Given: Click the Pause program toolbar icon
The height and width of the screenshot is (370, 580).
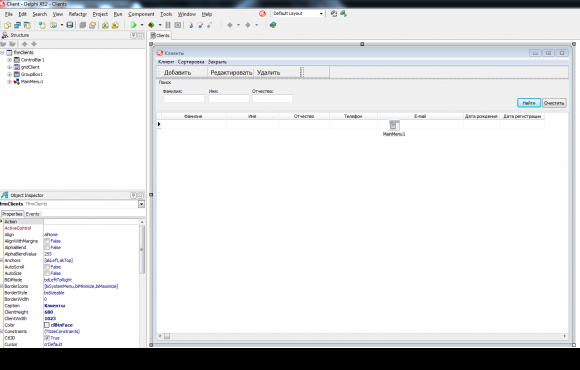Looking at the screenshot, I should point(168,25).
